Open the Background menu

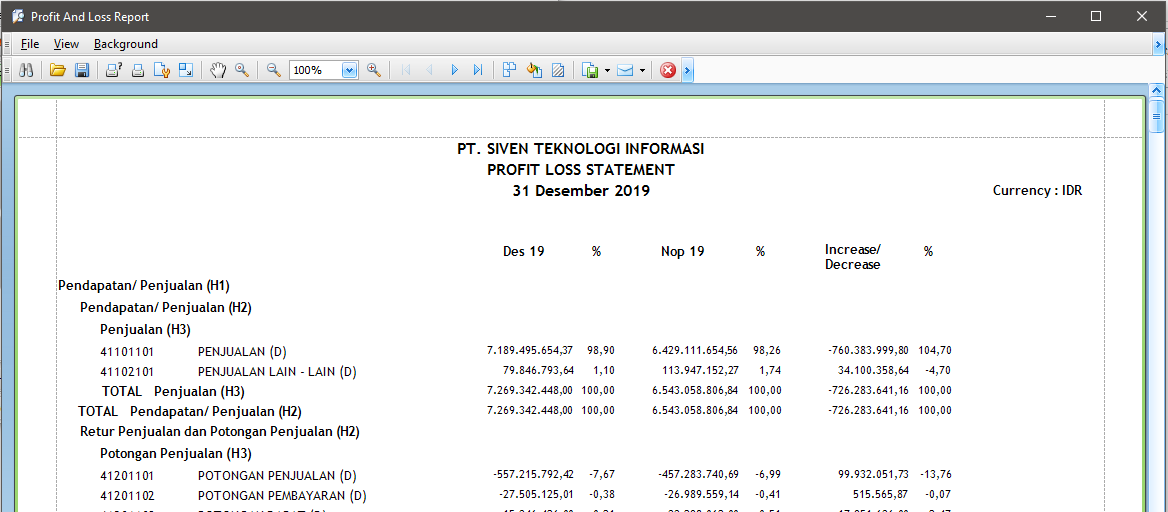[x=126, y=44]
